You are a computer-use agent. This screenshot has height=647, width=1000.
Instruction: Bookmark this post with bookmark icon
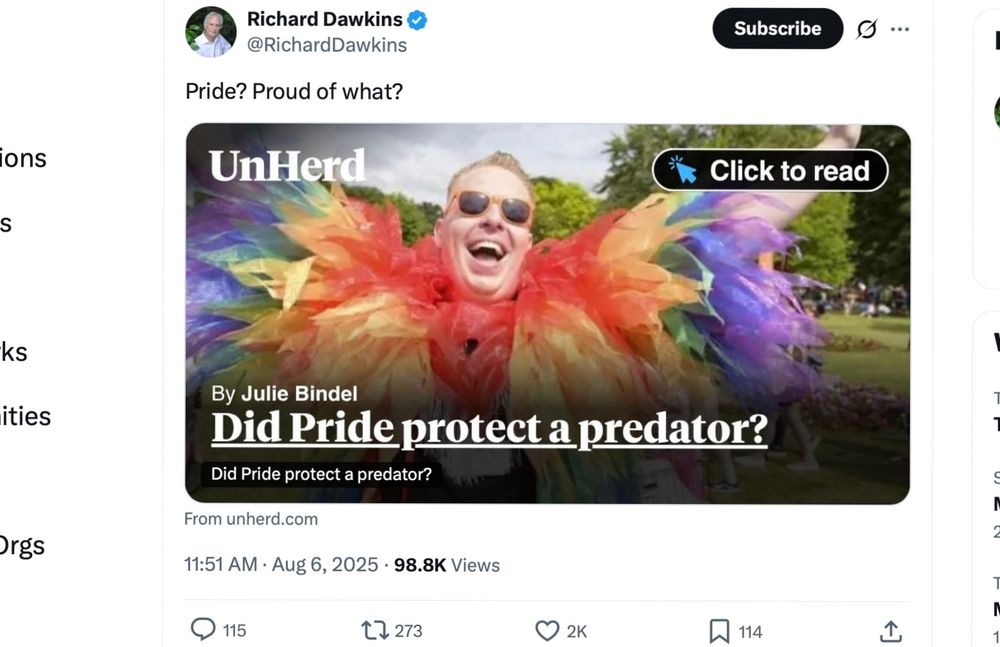tap(719, 631)
